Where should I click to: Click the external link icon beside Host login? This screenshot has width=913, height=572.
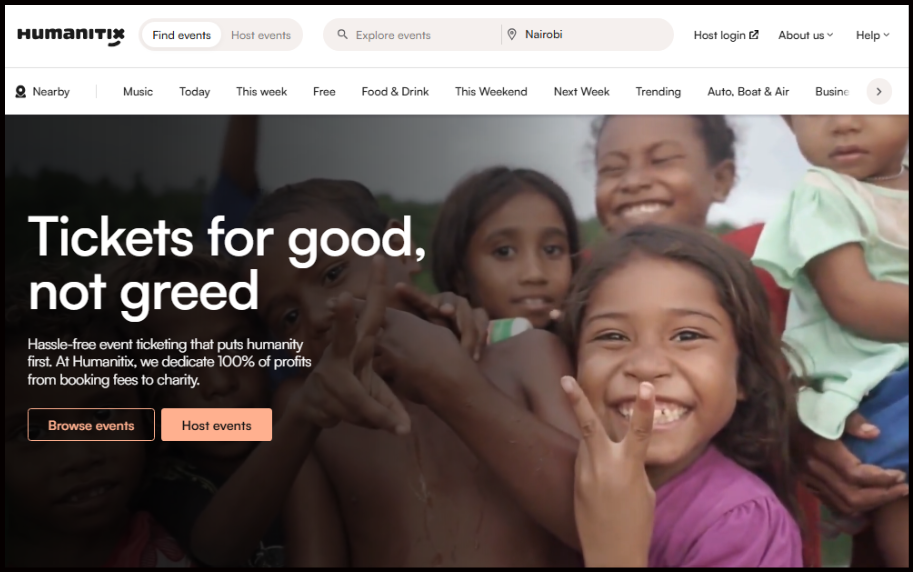(753, 35)
